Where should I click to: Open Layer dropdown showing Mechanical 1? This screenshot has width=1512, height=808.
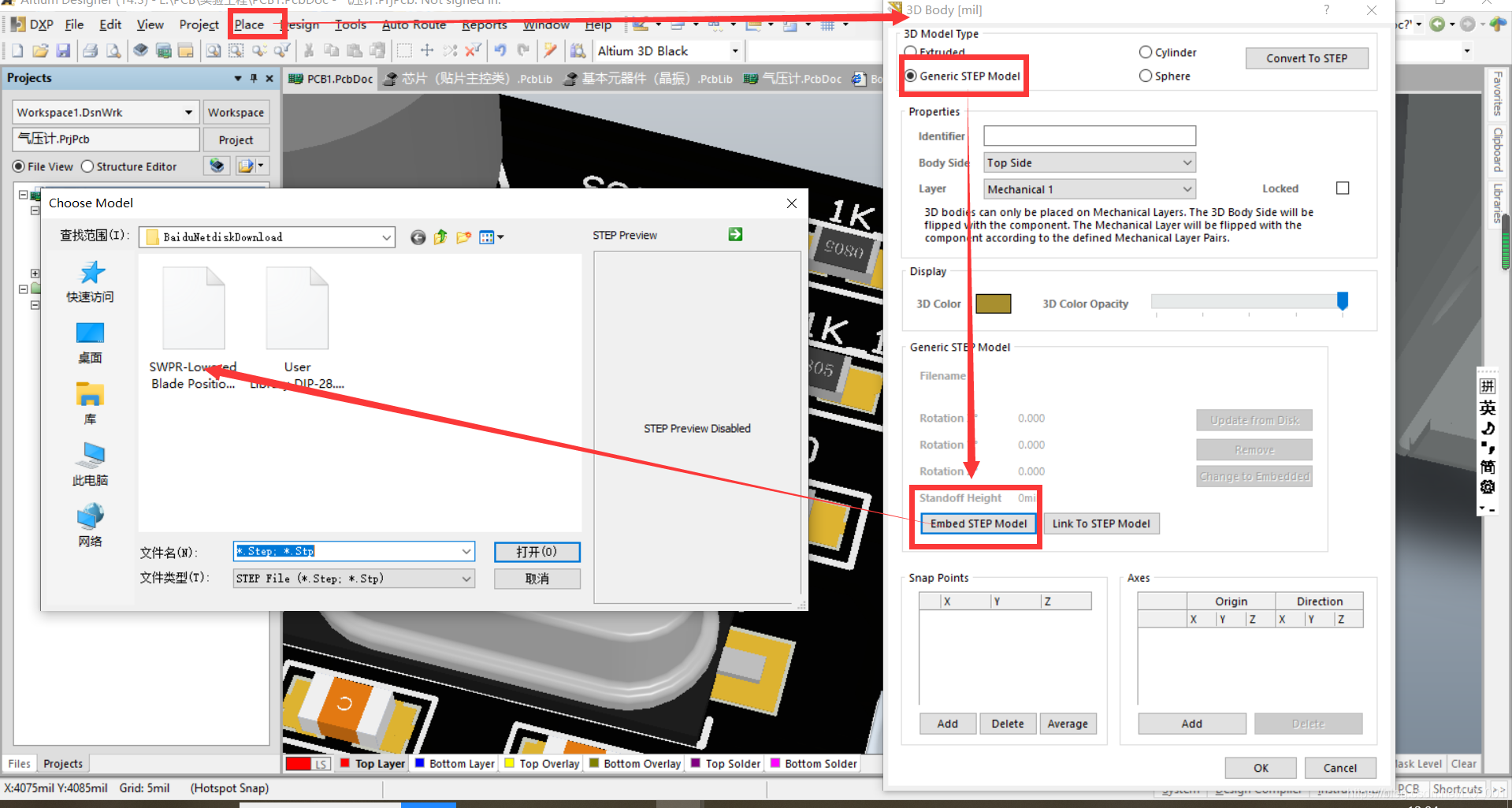(1090, 189)
